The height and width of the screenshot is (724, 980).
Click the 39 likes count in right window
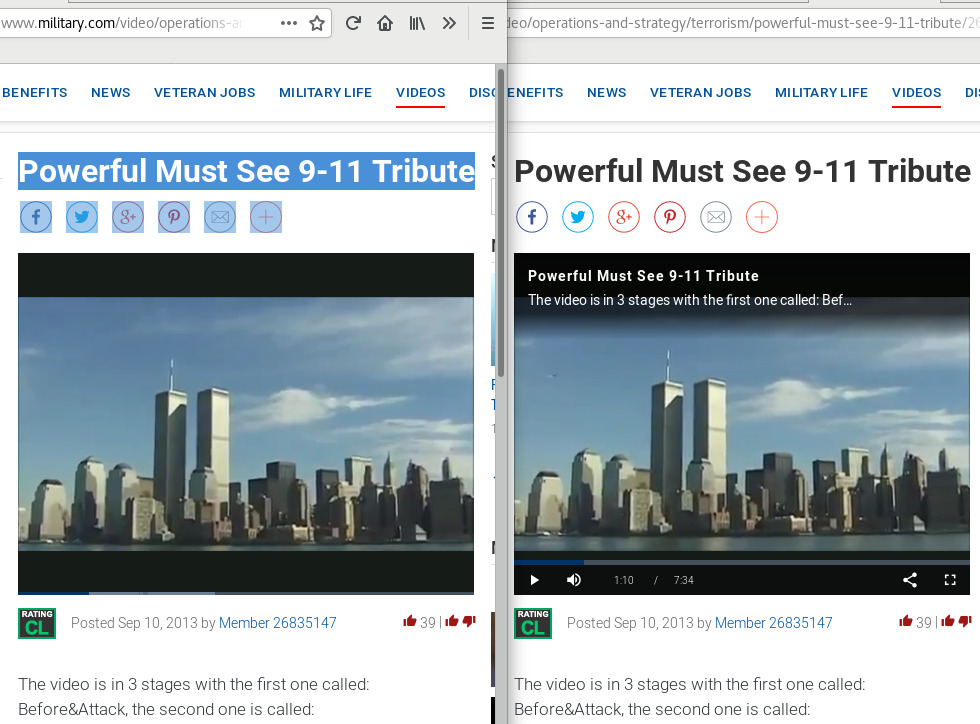pyautogui.click(x=924, y=623)
